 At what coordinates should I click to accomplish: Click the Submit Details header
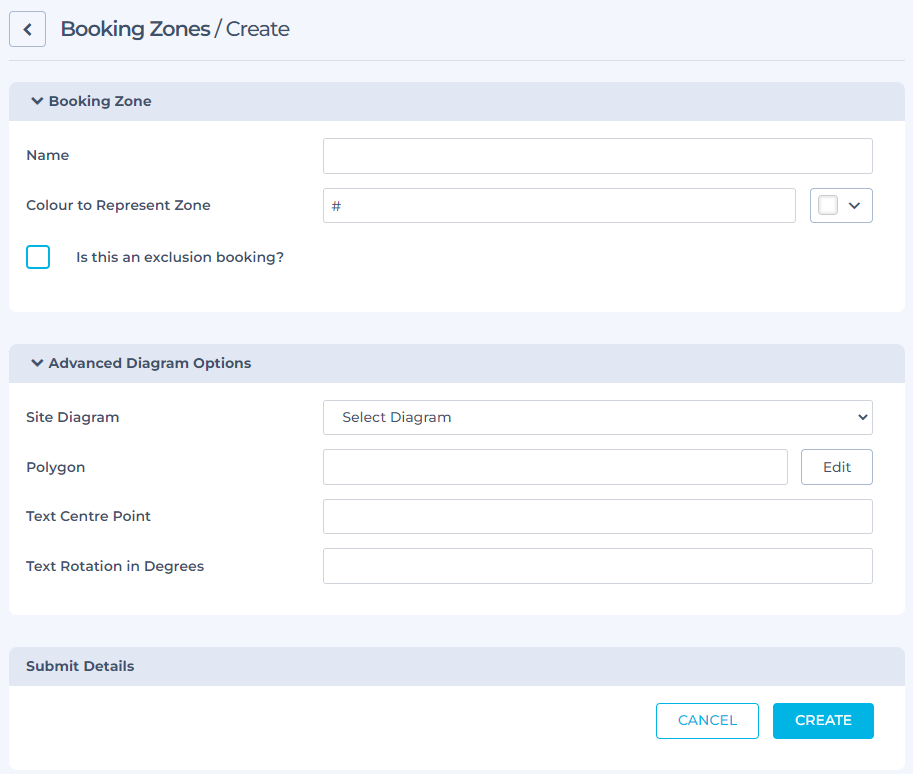click(80, 666)
